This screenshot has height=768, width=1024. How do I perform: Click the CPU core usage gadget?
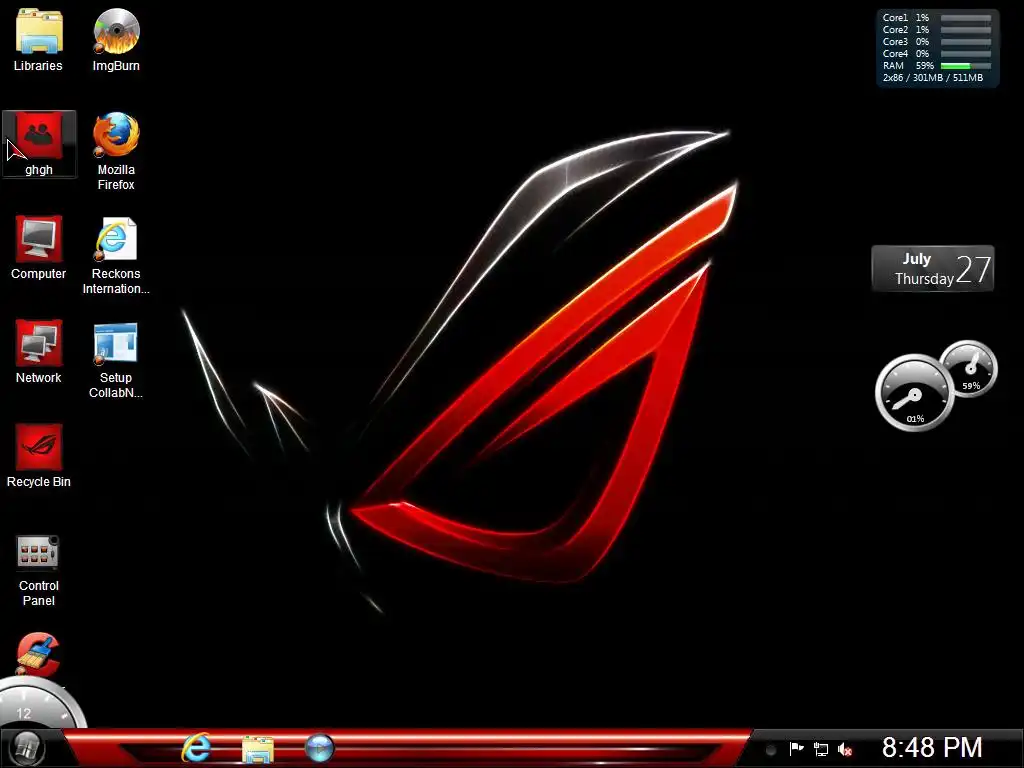pos(937,48)
